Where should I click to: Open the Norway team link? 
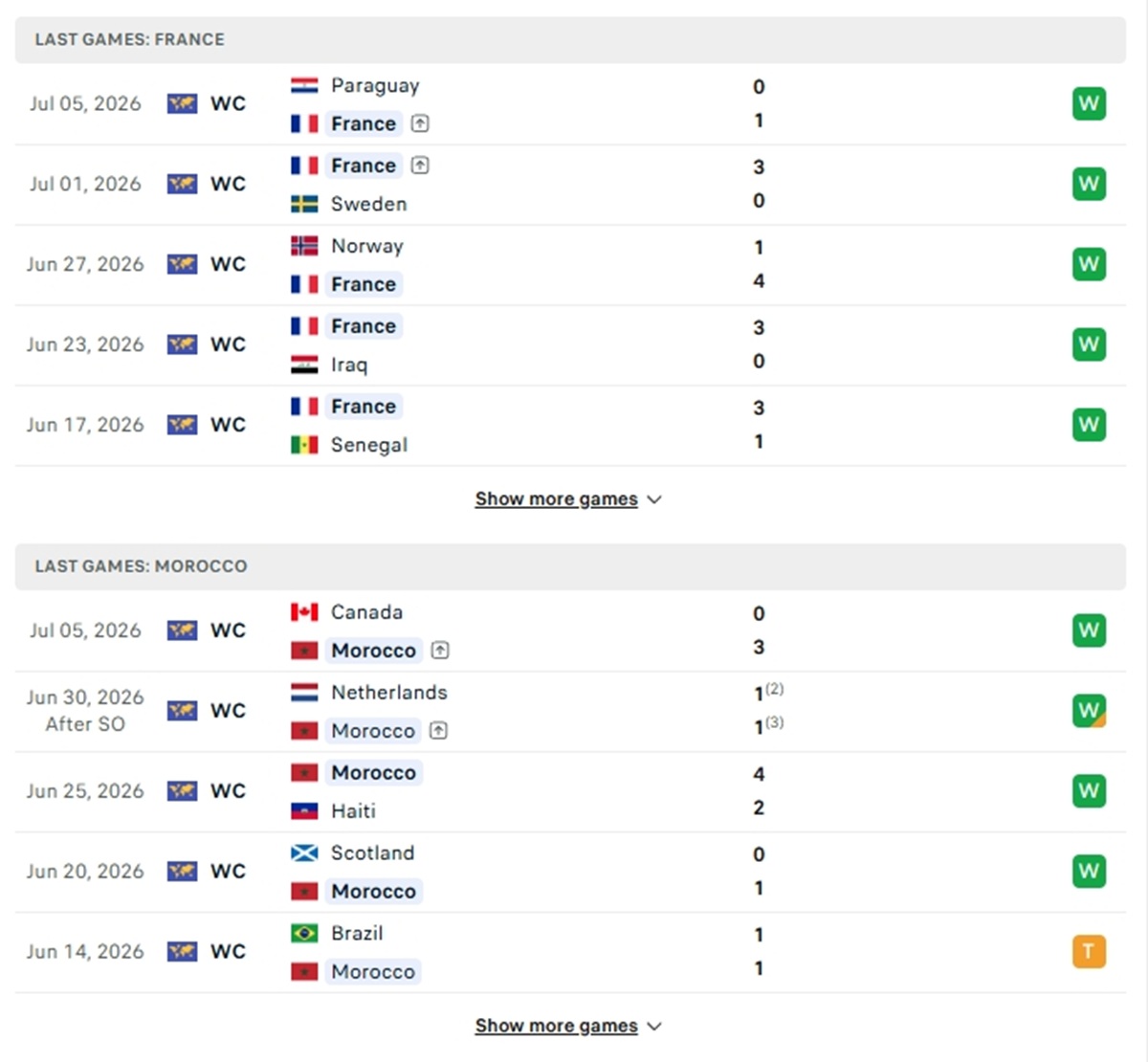[x=367, y=246]
